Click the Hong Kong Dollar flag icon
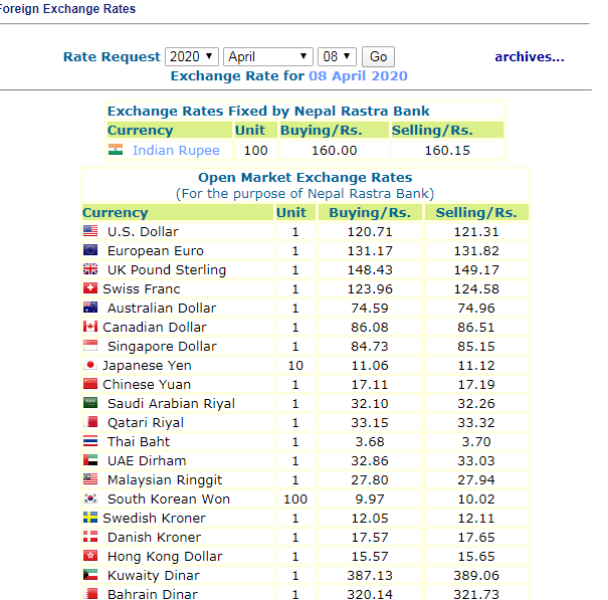The height and width of the screenshot is (600, 608). (90, 556)
